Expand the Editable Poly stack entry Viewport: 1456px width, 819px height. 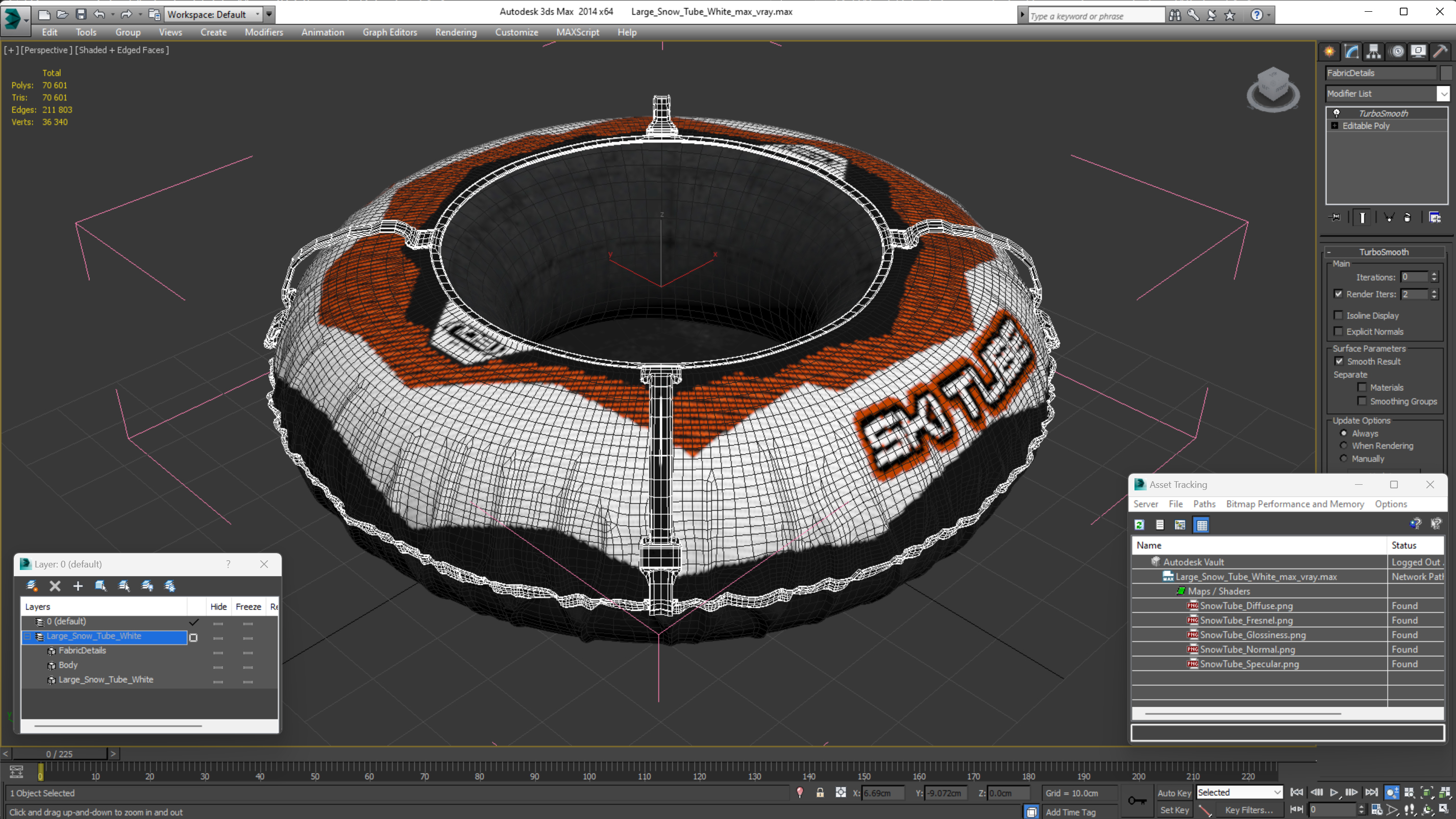1335,126
